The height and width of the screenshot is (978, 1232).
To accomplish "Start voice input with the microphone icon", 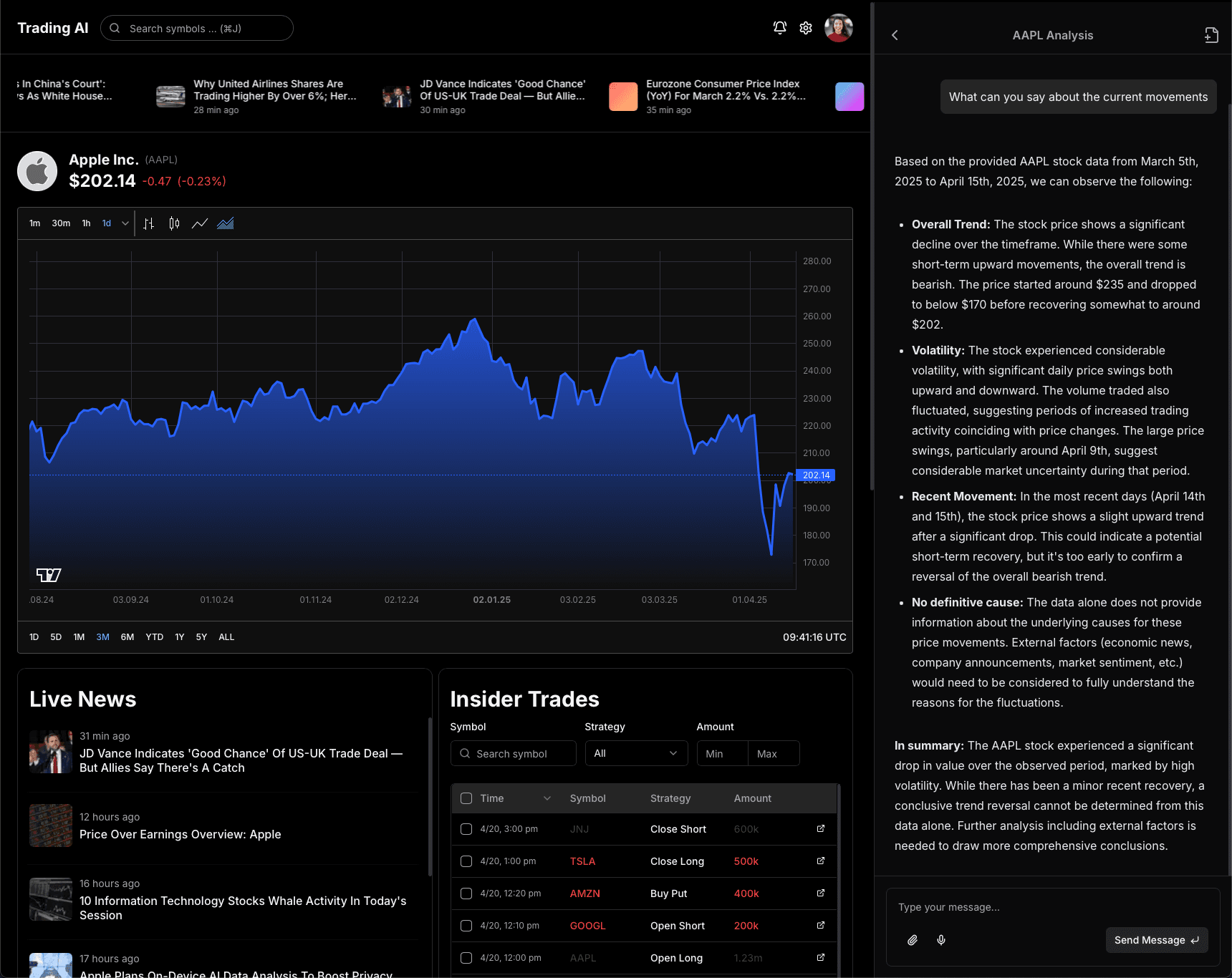I will point(941,940).
